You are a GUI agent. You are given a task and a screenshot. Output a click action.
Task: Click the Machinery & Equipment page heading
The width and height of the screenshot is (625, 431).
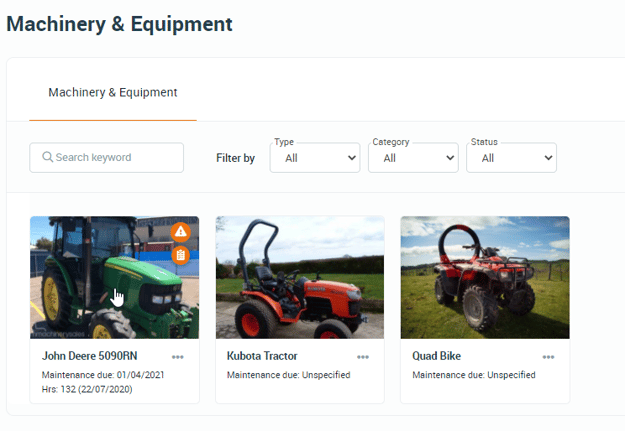[119, 24]
